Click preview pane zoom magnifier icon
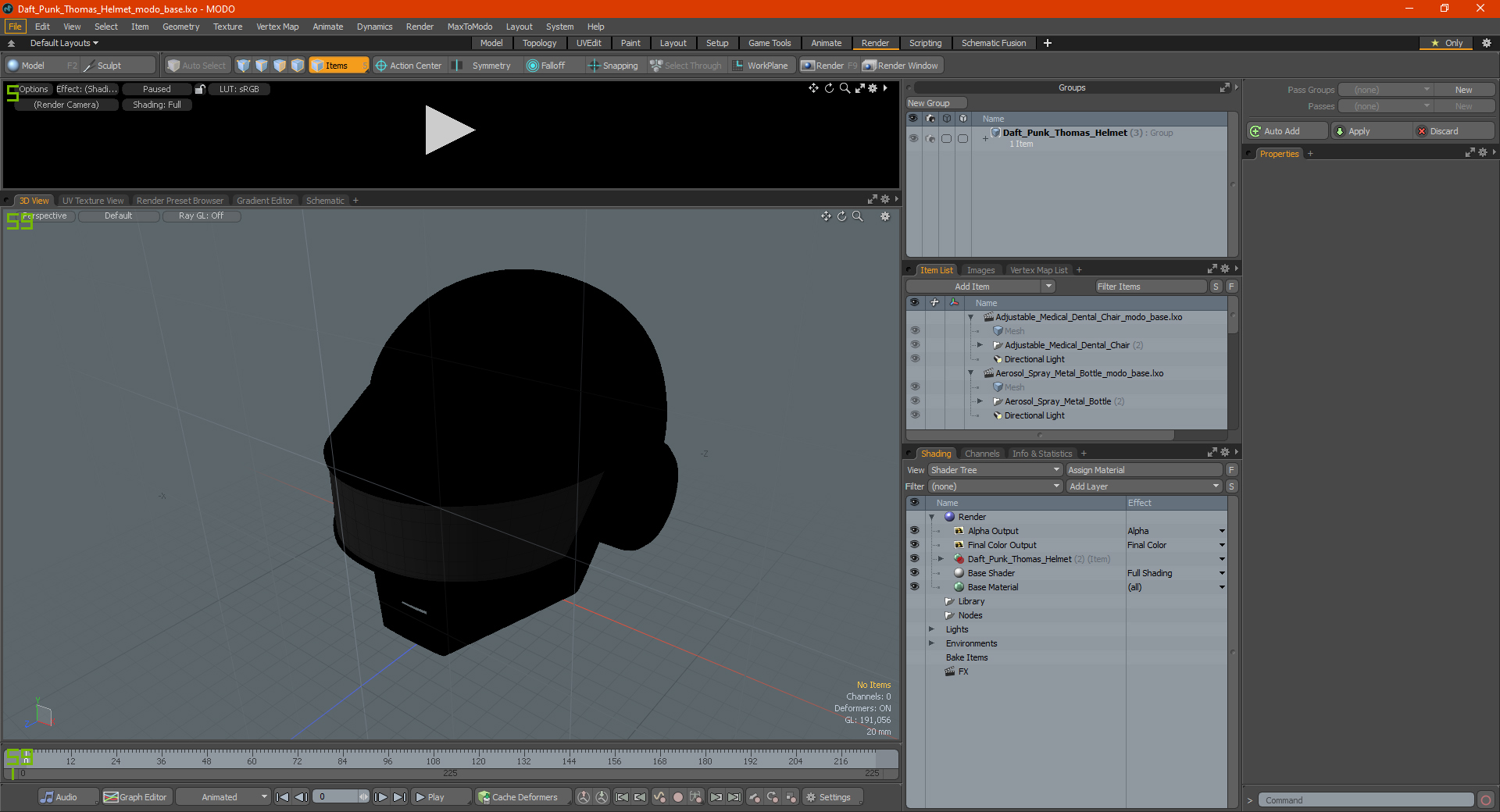The width and height of the screenshot is (1500, 812). point(845,88)
